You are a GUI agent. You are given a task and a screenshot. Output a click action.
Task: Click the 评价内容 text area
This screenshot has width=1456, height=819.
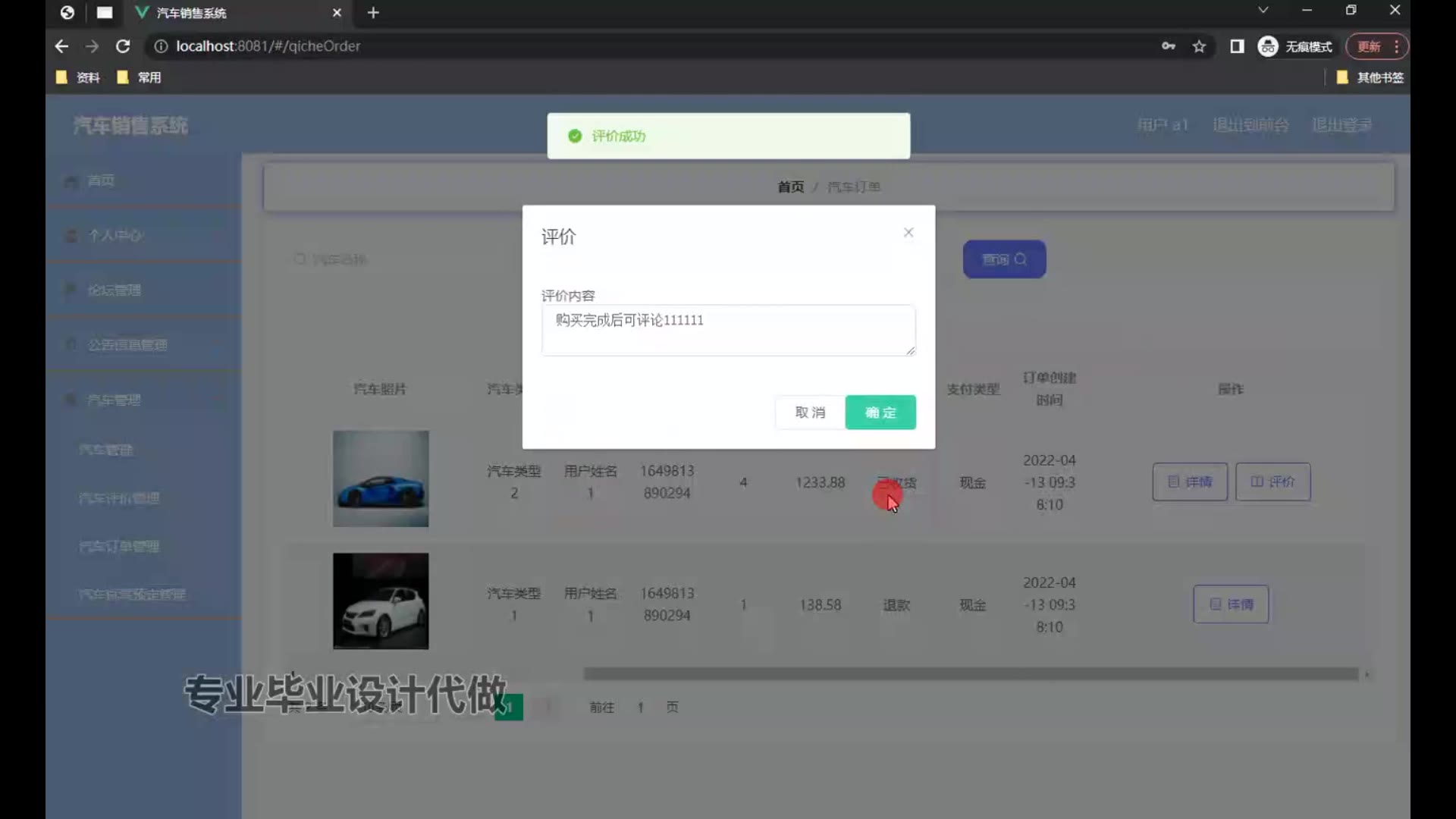click(x=728, y=331)
